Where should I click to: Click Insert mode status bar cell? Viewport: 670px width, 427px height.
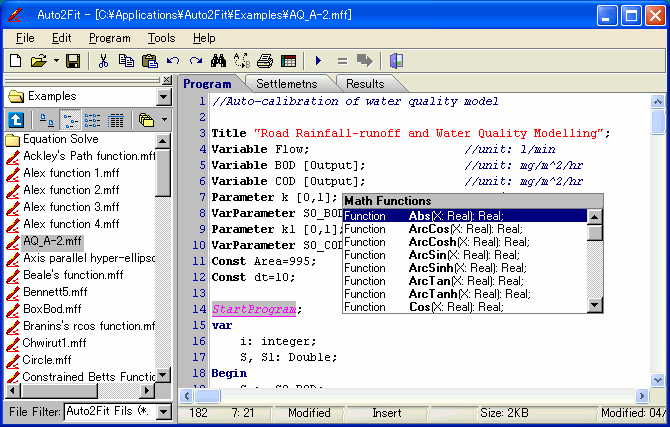pos(387,413)
